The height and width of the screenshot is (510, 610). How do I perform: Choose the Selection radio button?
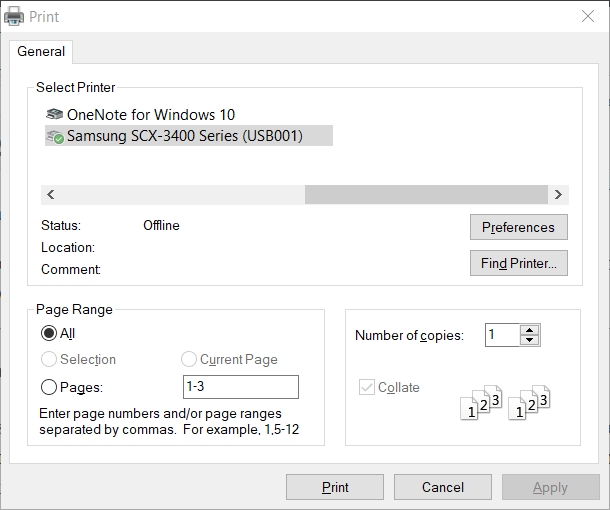pos(49,359)
